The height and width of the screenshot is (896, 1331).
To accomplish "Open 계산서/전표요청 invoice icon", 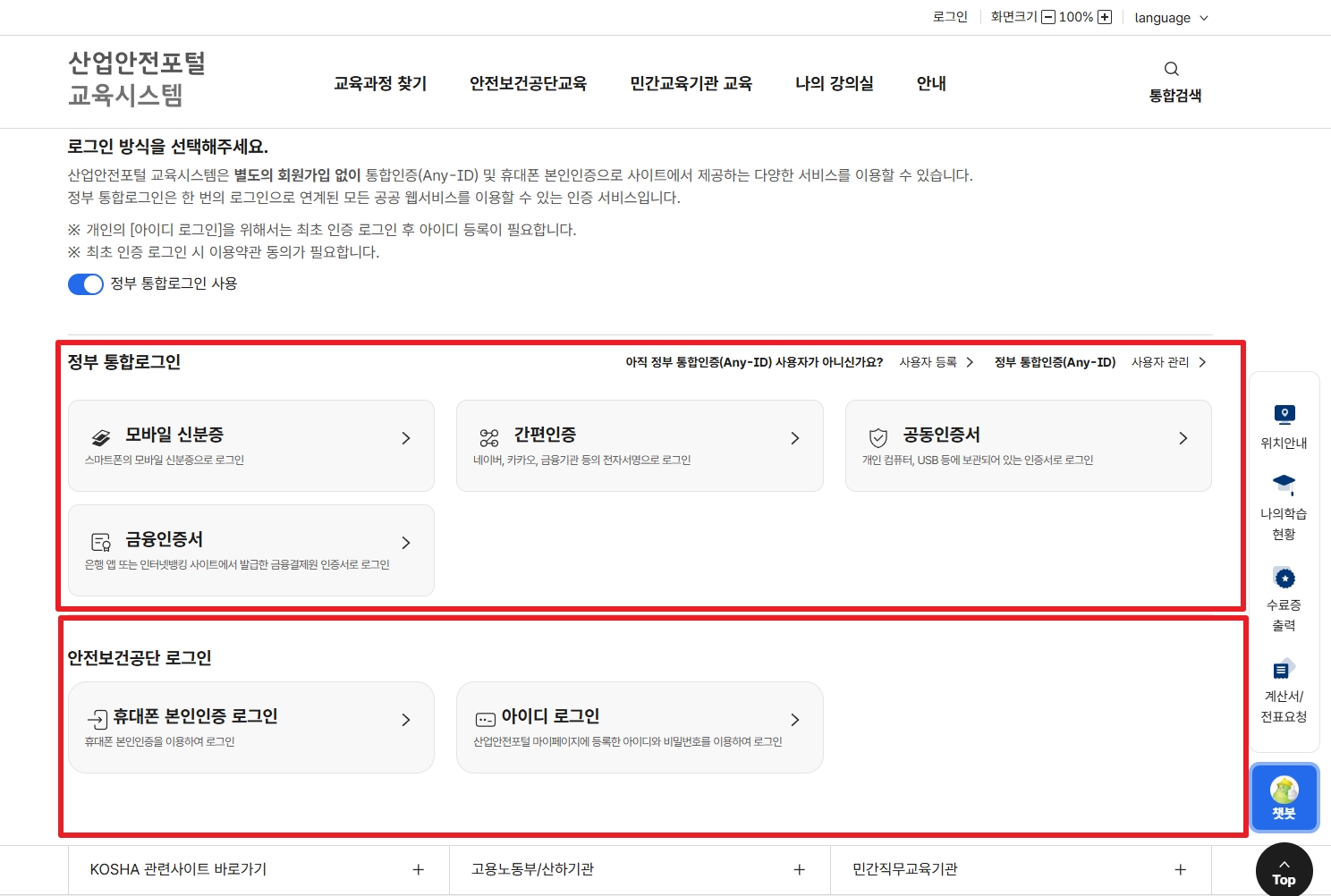I will coord(1284,670).
